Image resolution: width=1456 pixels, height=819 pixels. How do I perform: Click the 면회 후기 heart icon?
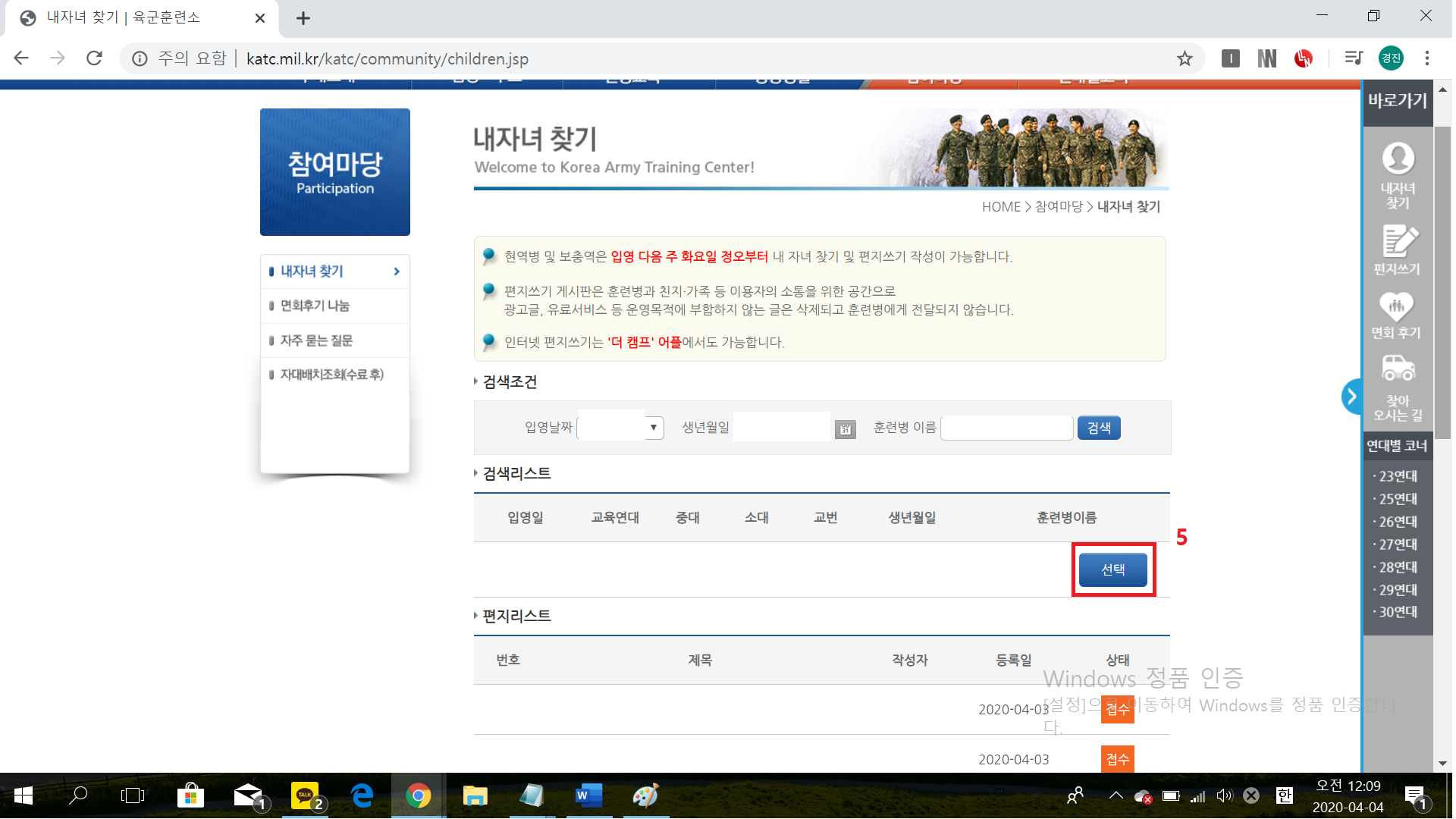pos(1397,307)
